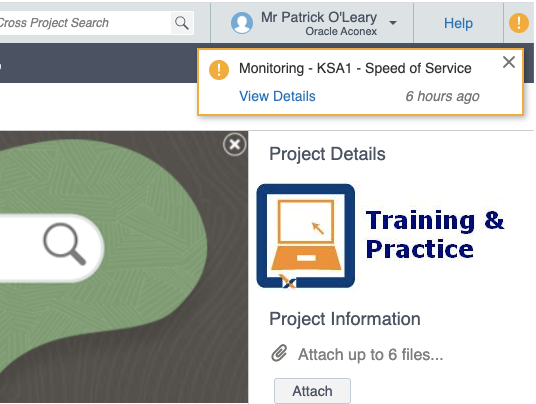
Task: Click the Training & Practice title text
Action: click(x=435, y=234)
